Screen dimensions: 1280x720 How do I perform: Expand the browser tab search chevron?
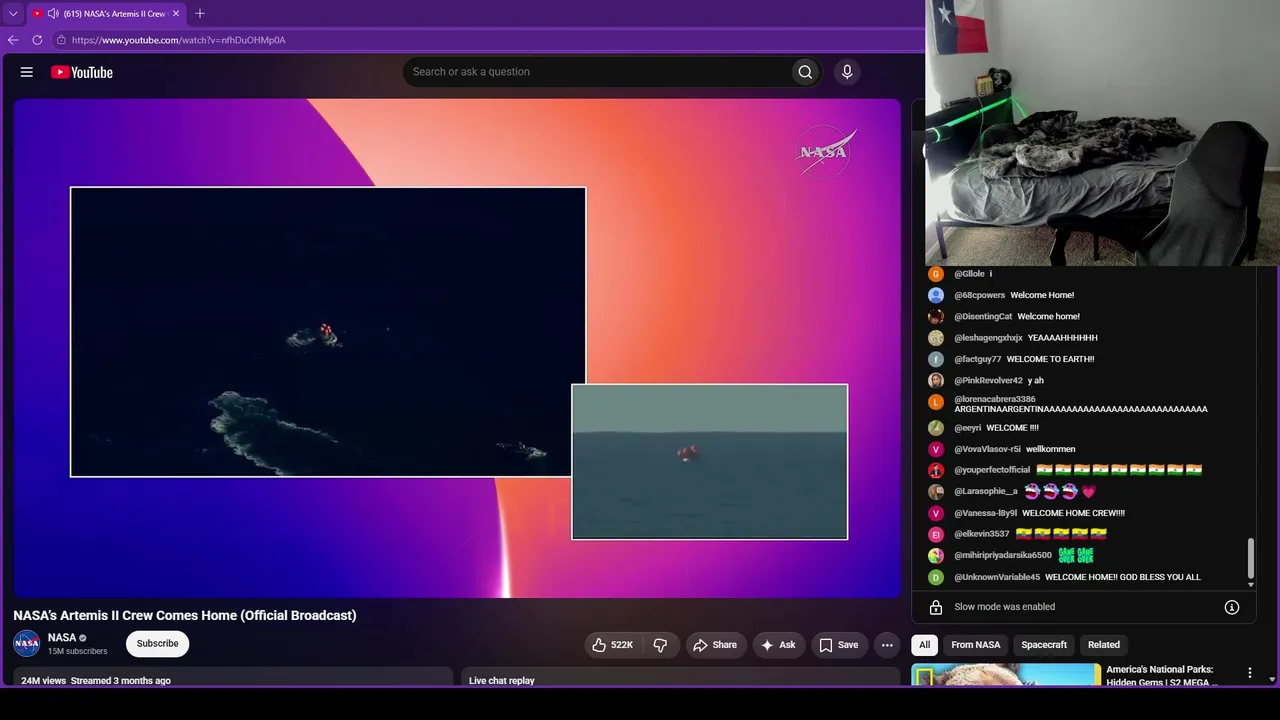[13, 14]
